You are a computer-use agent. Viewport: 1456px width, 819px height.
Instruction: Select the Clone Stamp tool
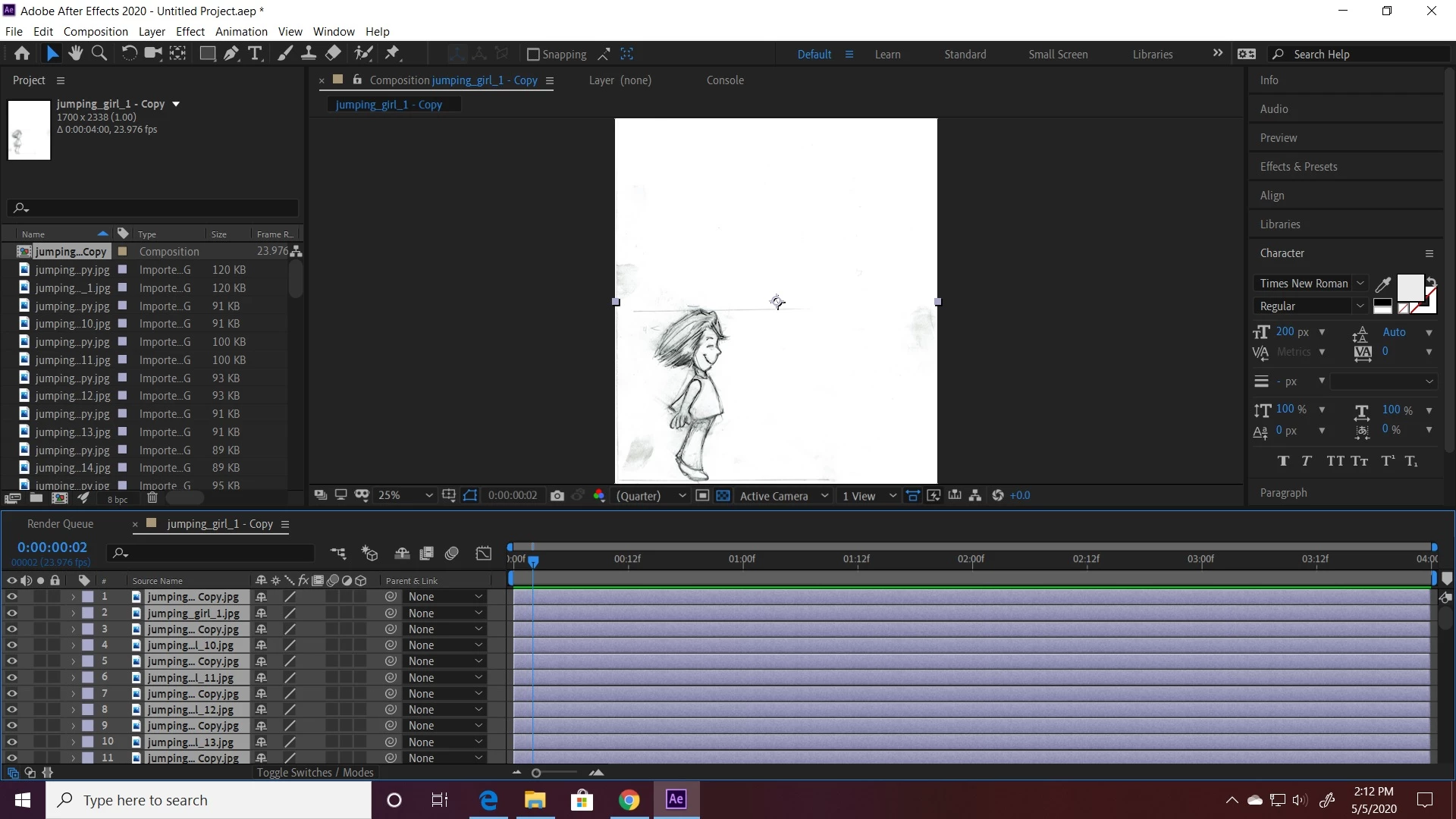point(309,54)
